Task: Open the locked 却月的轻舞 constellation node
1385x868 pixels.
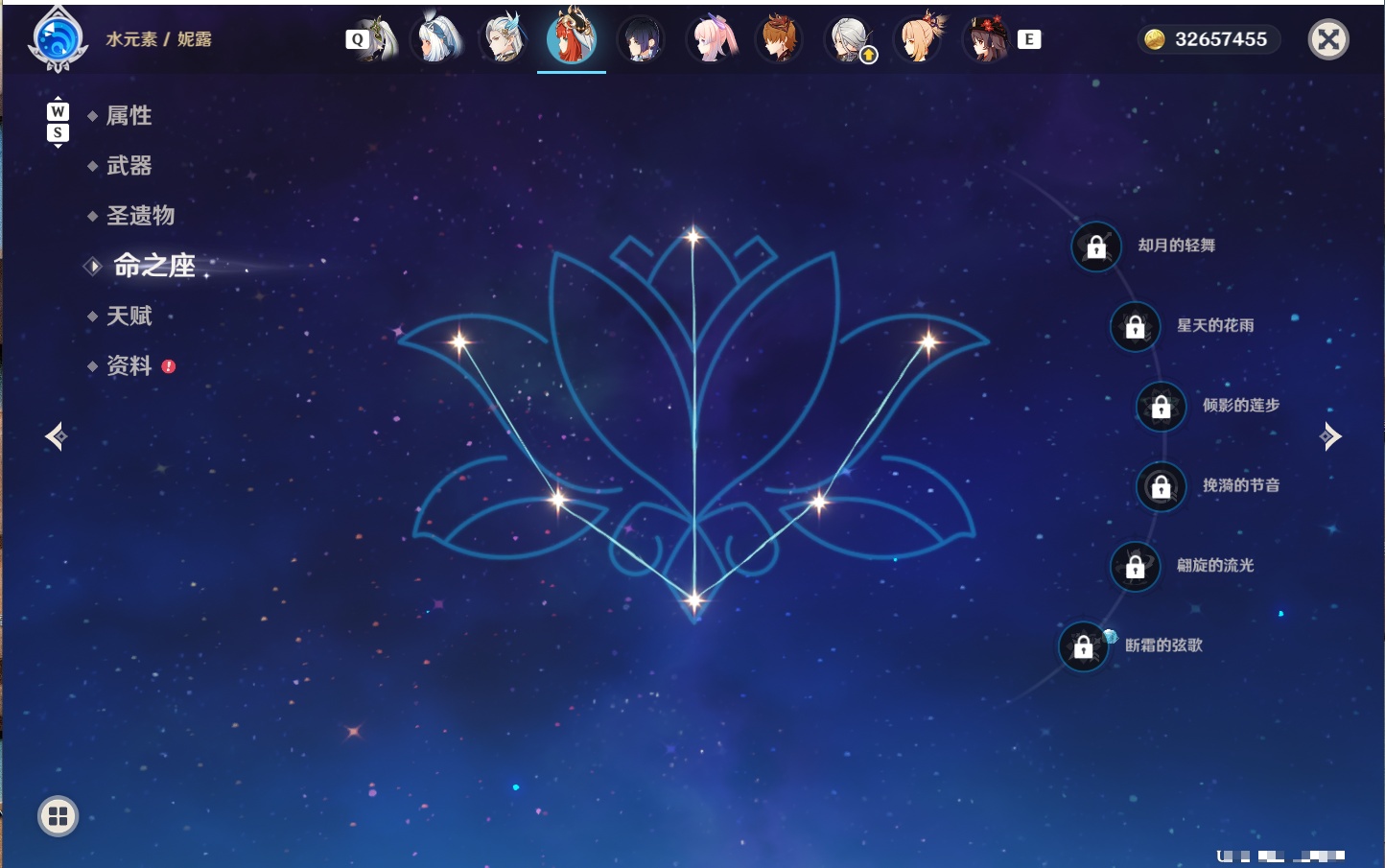Action: (1096, 246)
